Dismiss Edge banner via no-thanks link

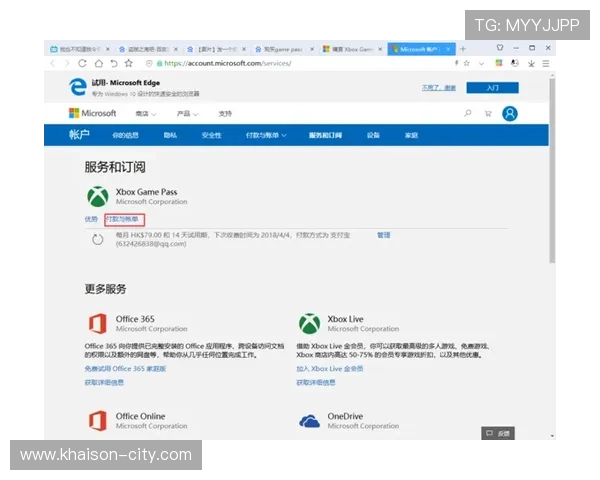pyautogui.click(x=439, y=88)
